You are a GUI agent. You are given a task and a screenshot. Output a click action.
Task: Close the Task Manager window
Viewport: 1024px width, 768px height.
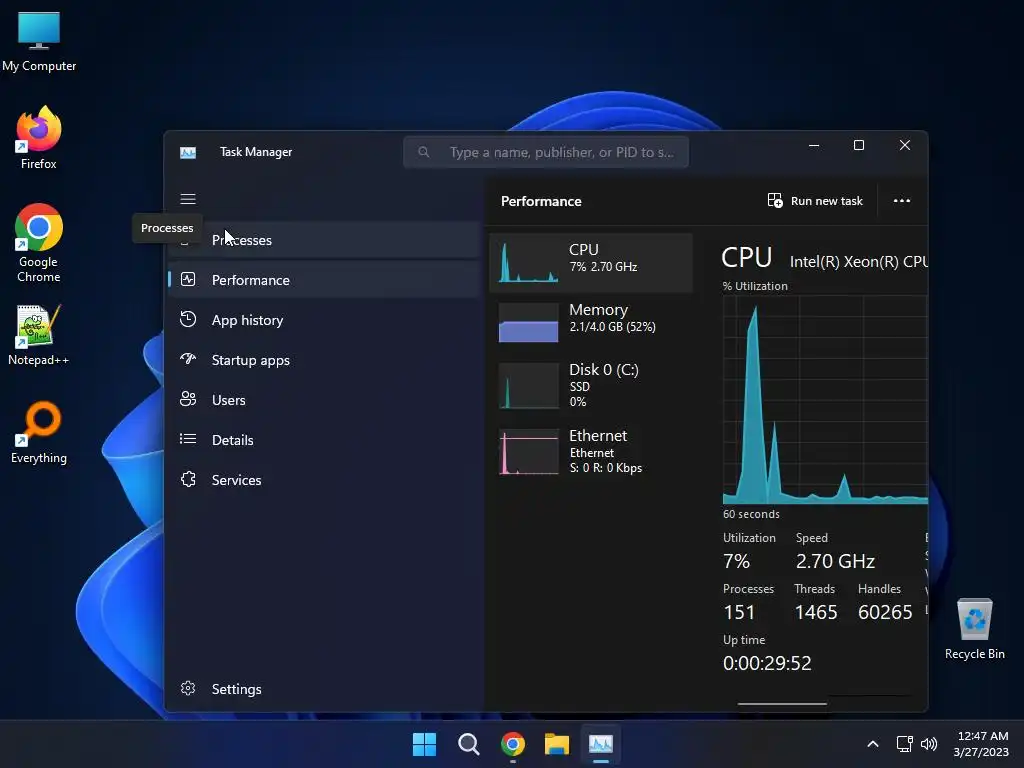point(904,145)
